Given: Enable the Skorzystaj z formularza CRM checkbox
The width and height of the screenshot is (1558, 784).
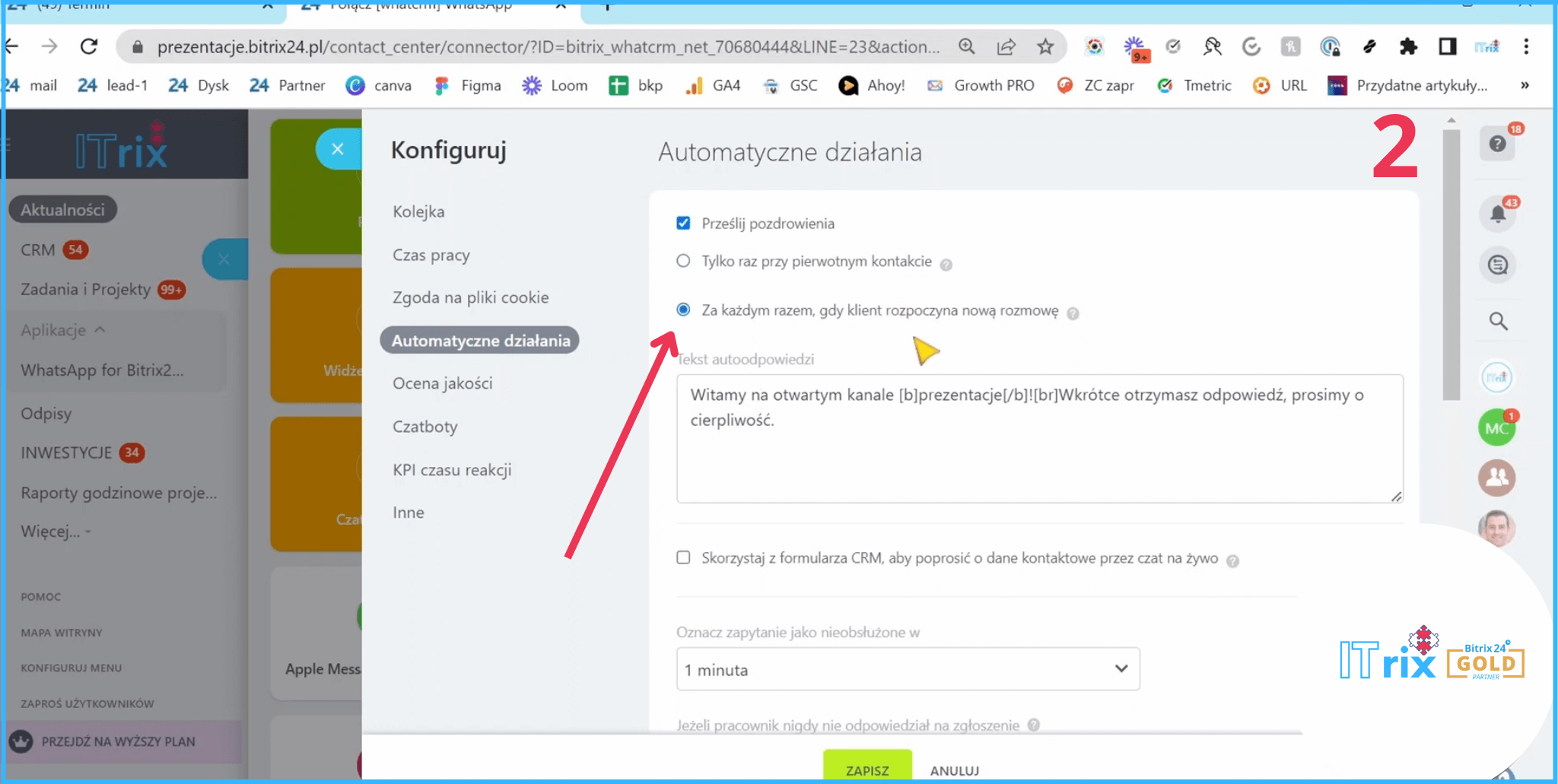Looking at the screenshot, I should (x=683, y=558).
